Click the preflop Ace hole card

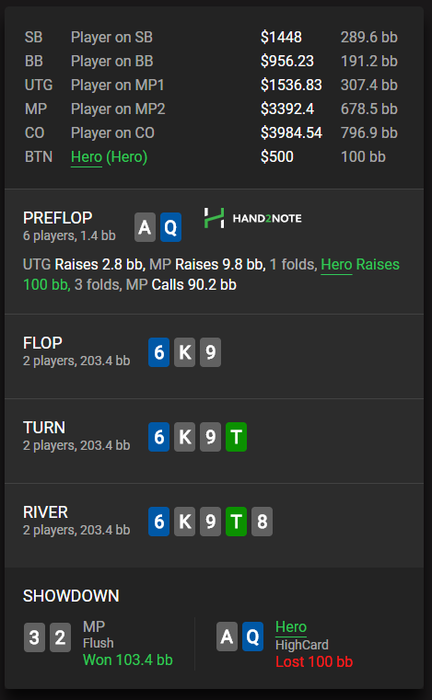point(145,227)
